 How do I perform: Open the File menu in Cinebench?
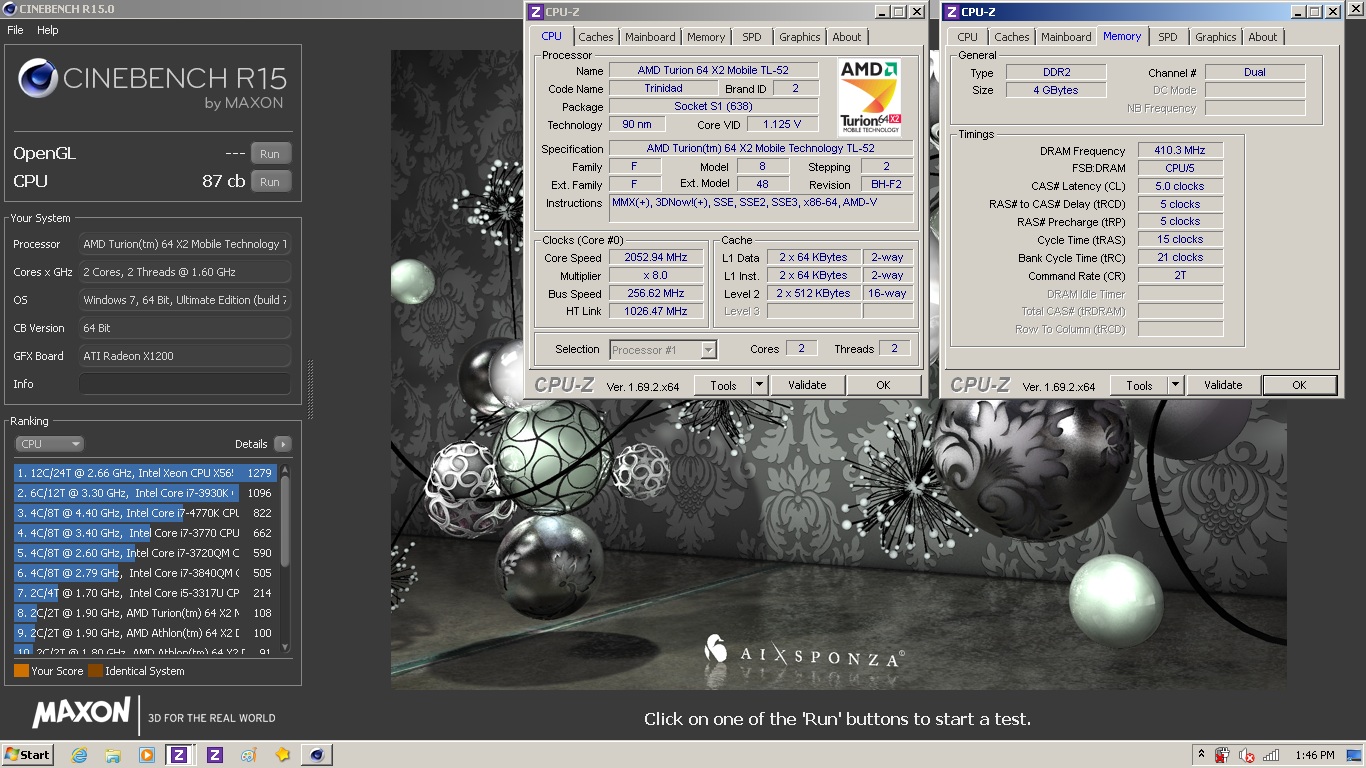pos(15,30)
